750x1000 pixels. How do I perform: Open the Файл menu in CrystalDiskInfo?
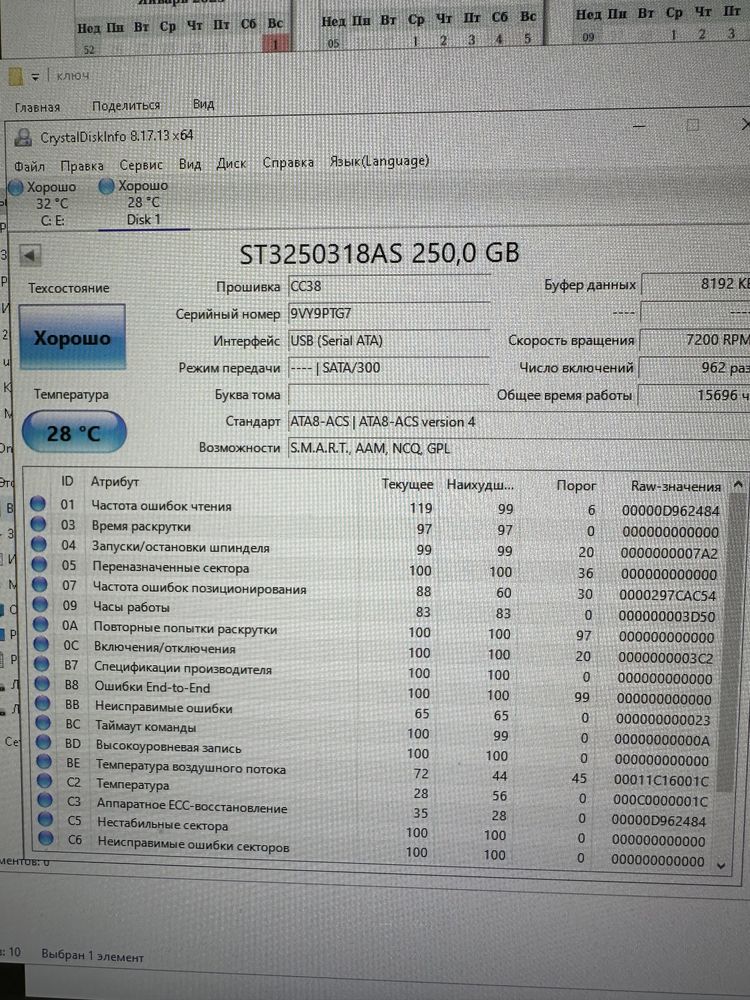click(x=29, y=166)
